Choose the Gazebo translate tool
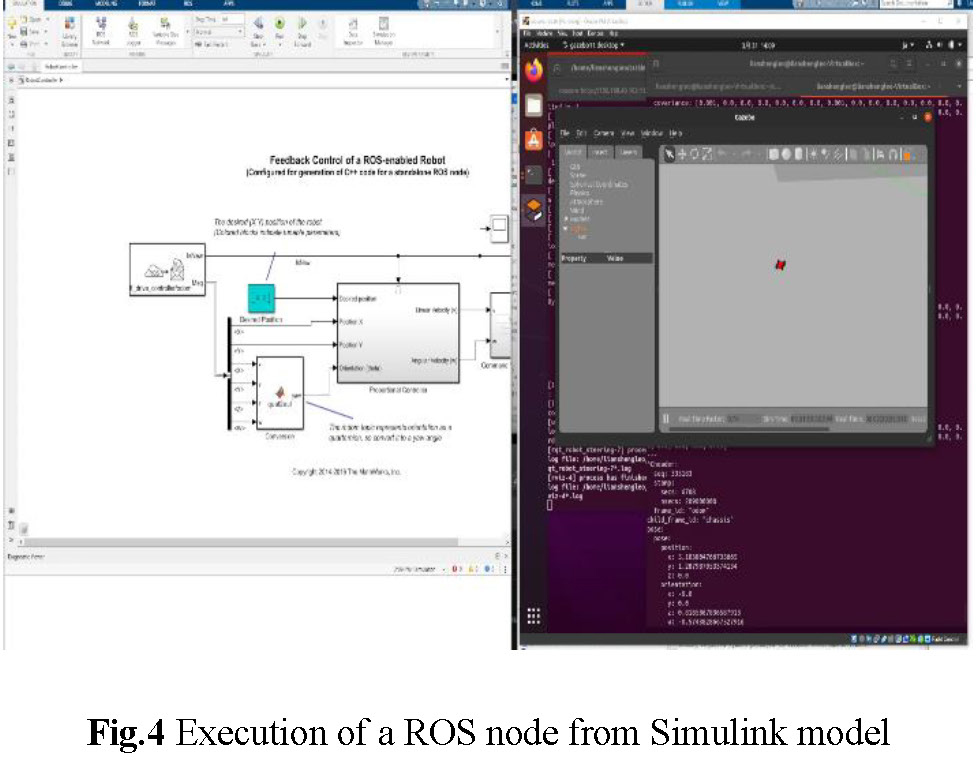The width and height of the screenshot is (976, 760). point(682,154)
